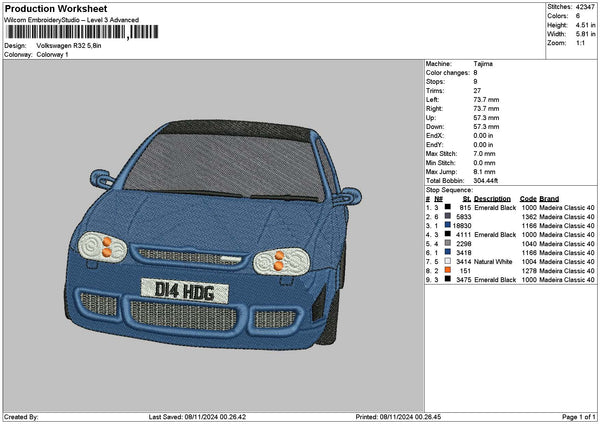The width and height of the screenshot is (600, 424).
Task: Select the grey swatch for code 1040
Action: (447, 243)
